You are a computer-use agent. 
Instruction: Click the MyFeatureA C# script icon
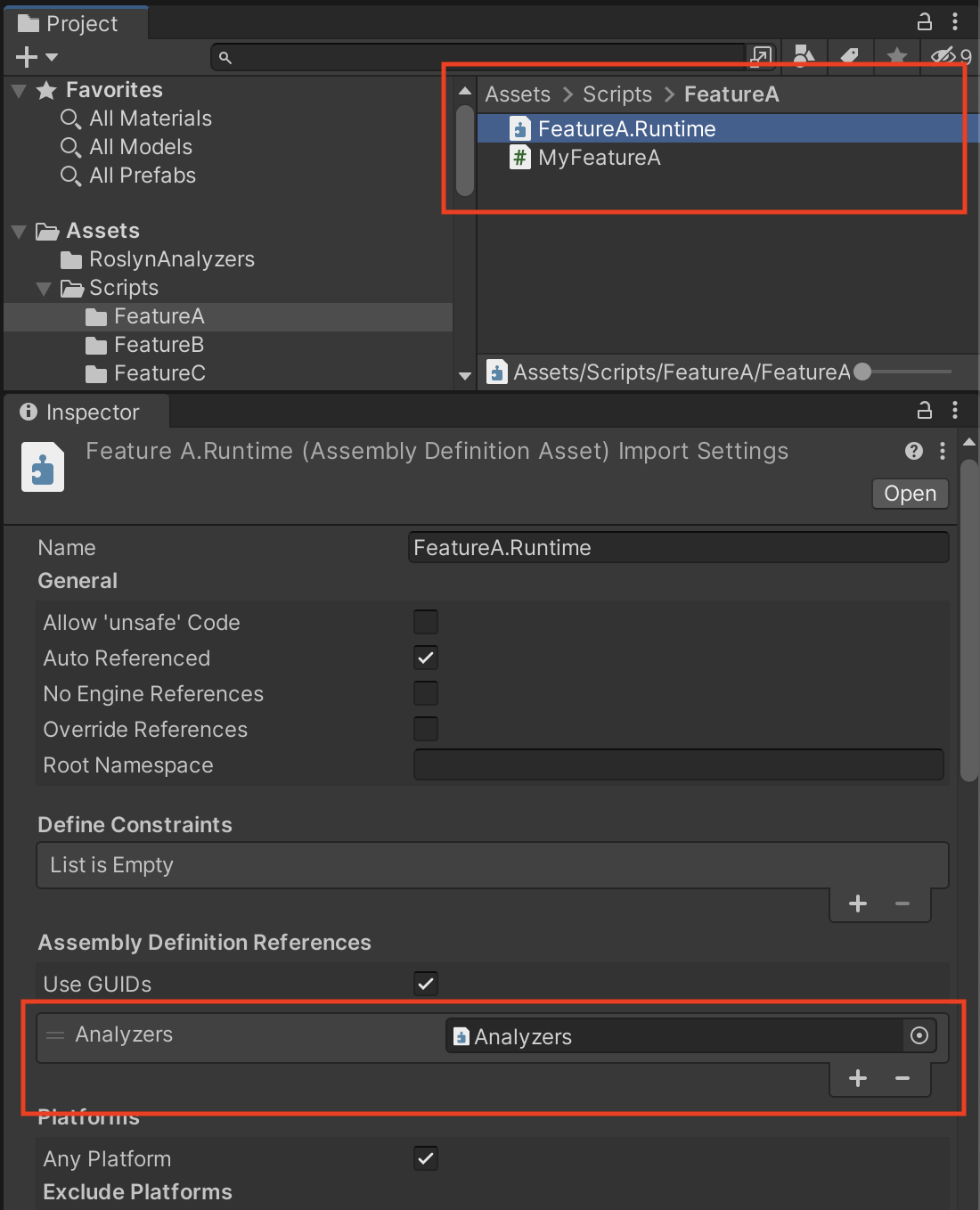coord(520,158)
